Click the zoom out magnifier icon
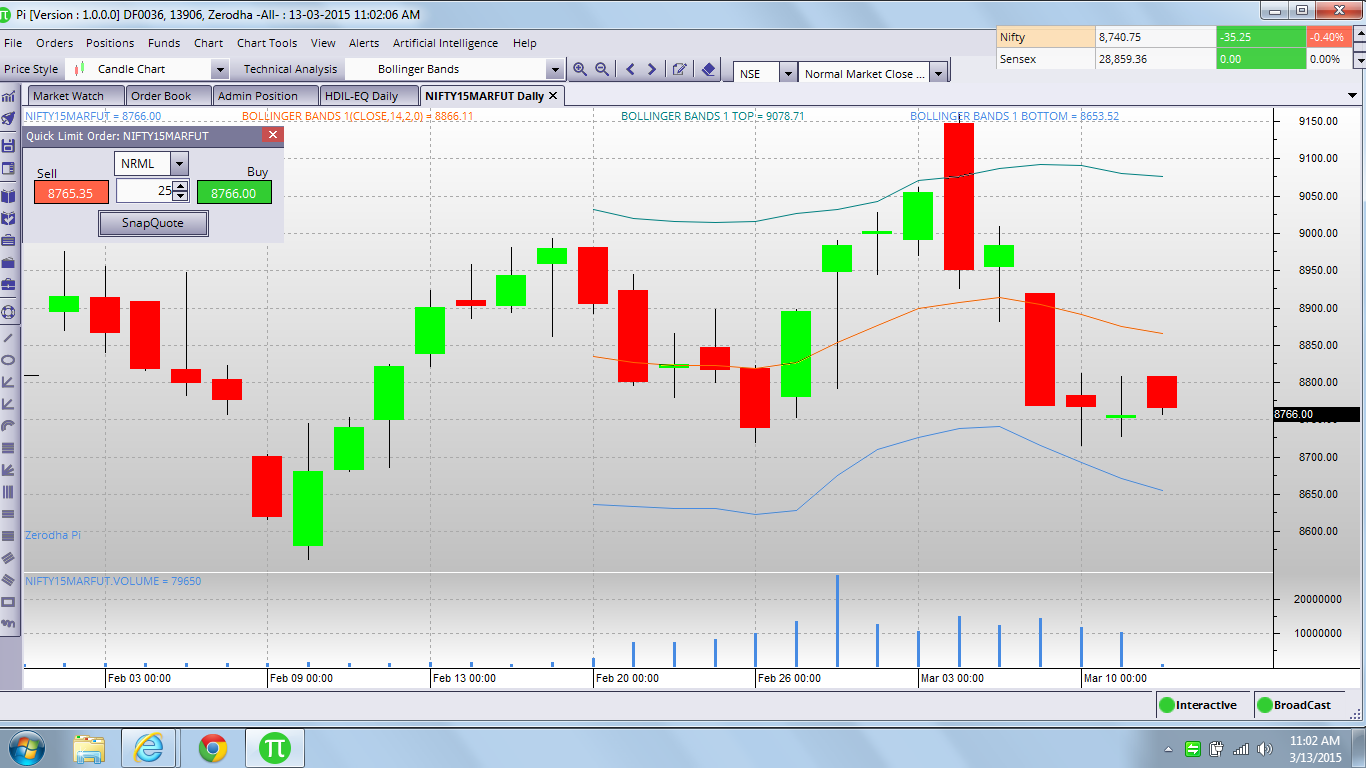The height and width of the screenshot is (768, 1366). coord(602,69)
